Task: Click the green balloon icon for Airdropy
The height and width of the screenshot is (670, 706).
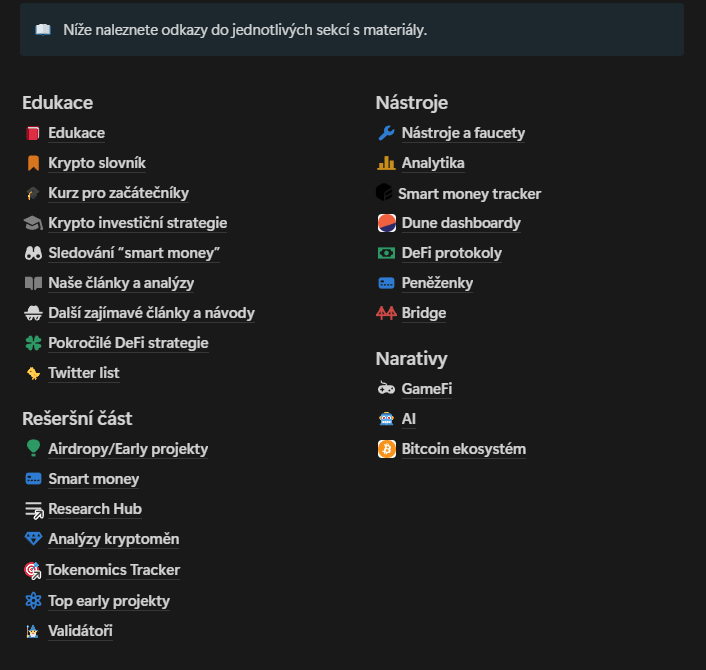Action: [x=33, y=449]
